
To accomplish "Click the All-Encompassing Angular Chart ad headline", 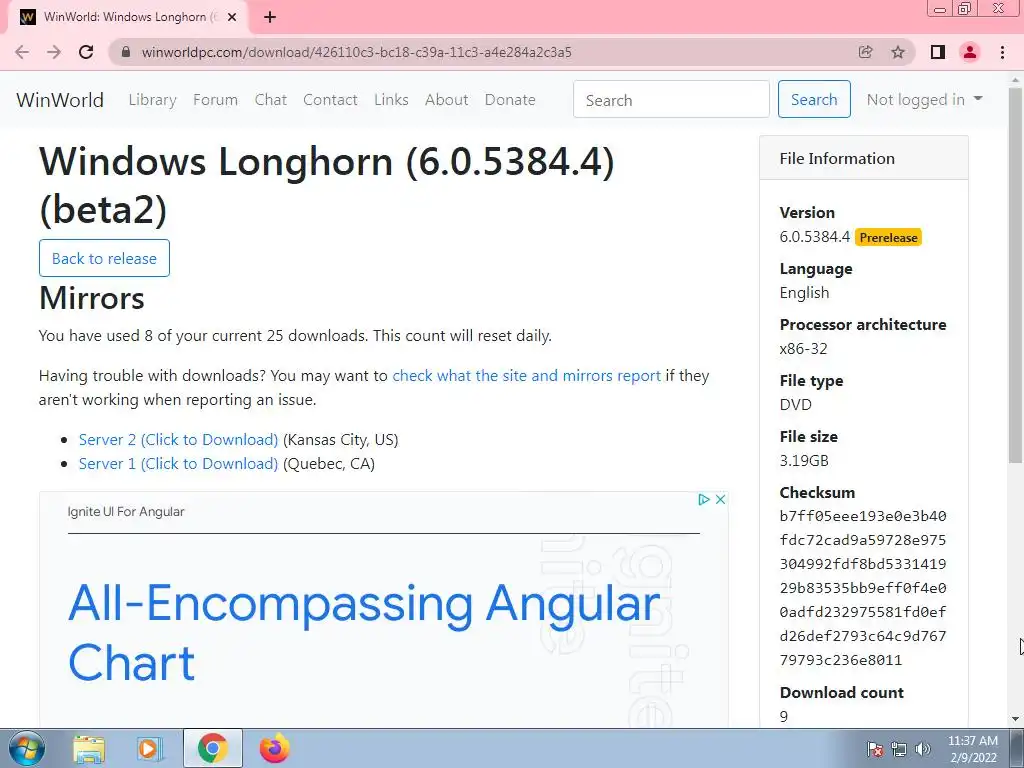I will point(364,632).
